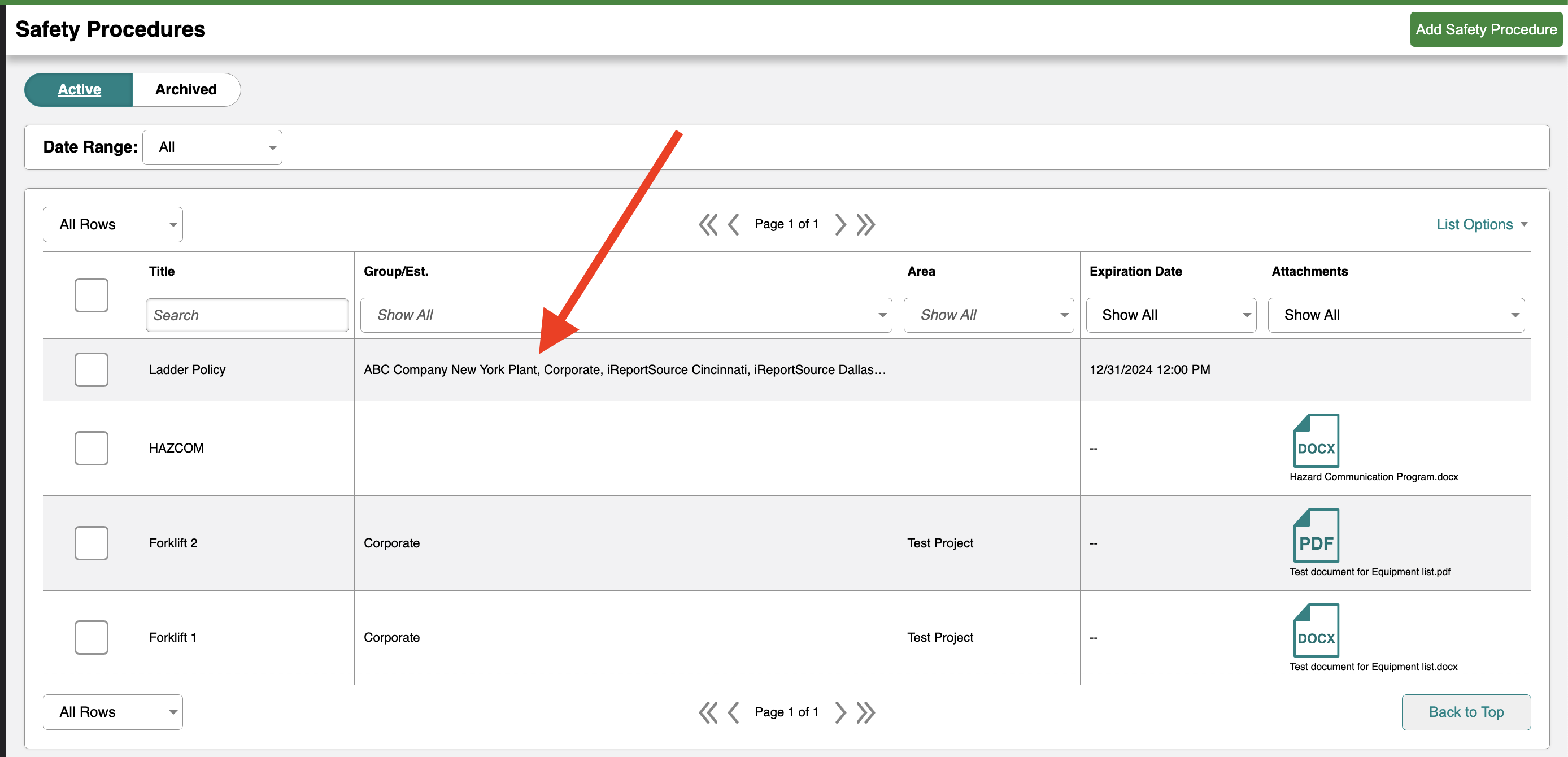The width and height of the screenshot is (1568, 757).
Task: Click the Back to Top button
Action: point(1466,712)
